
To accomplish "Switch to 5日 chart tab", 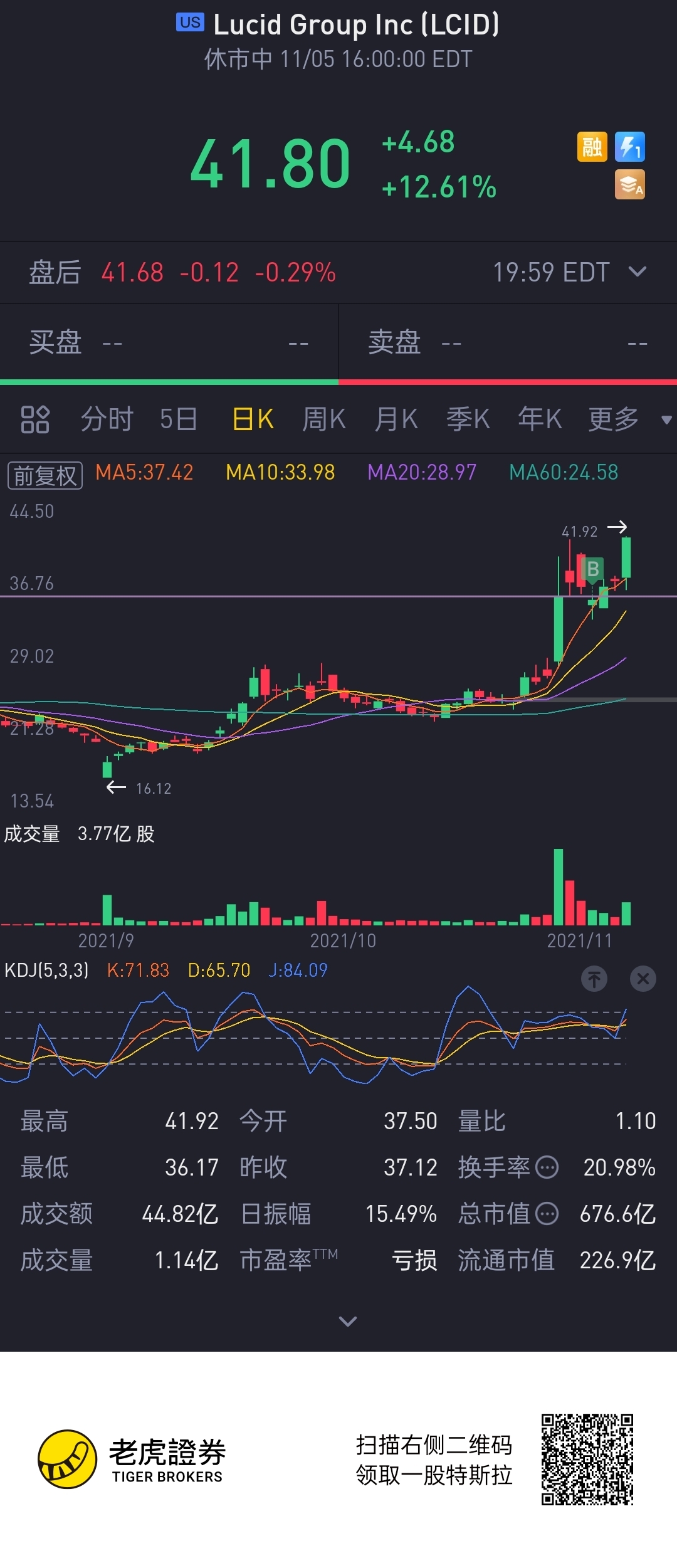I will (179, 419).
